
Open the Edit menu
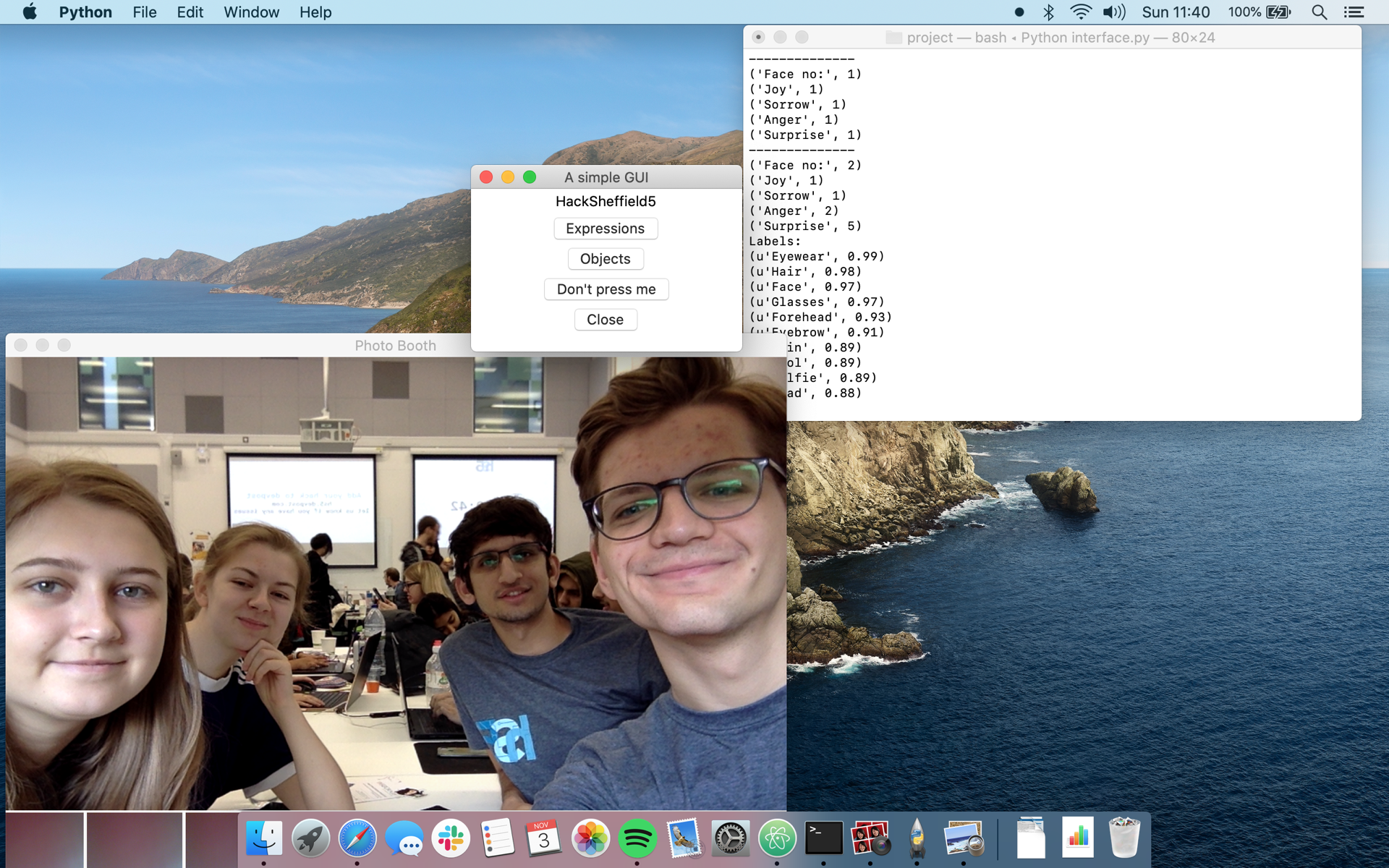click(x=190, y=12)
